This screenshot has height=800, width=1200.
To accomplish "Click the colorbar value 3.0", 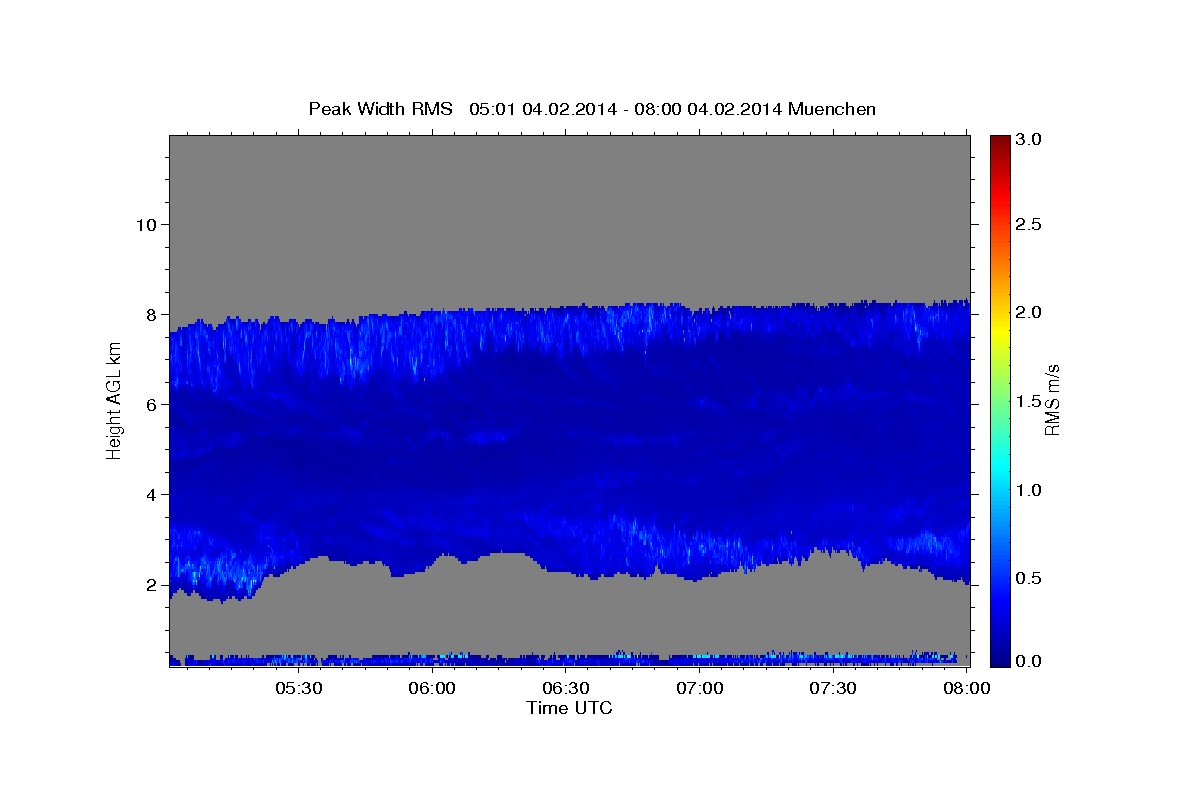I will pos(1028,139).
